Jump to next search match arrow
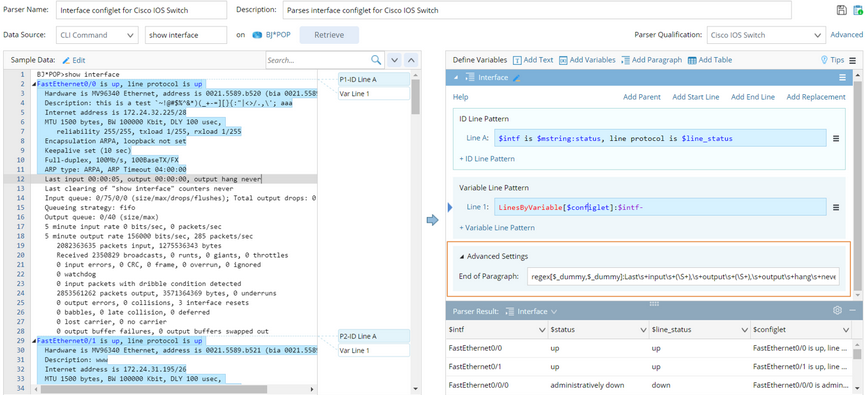This screenshot has height=395, width=865. coord(394,60)
